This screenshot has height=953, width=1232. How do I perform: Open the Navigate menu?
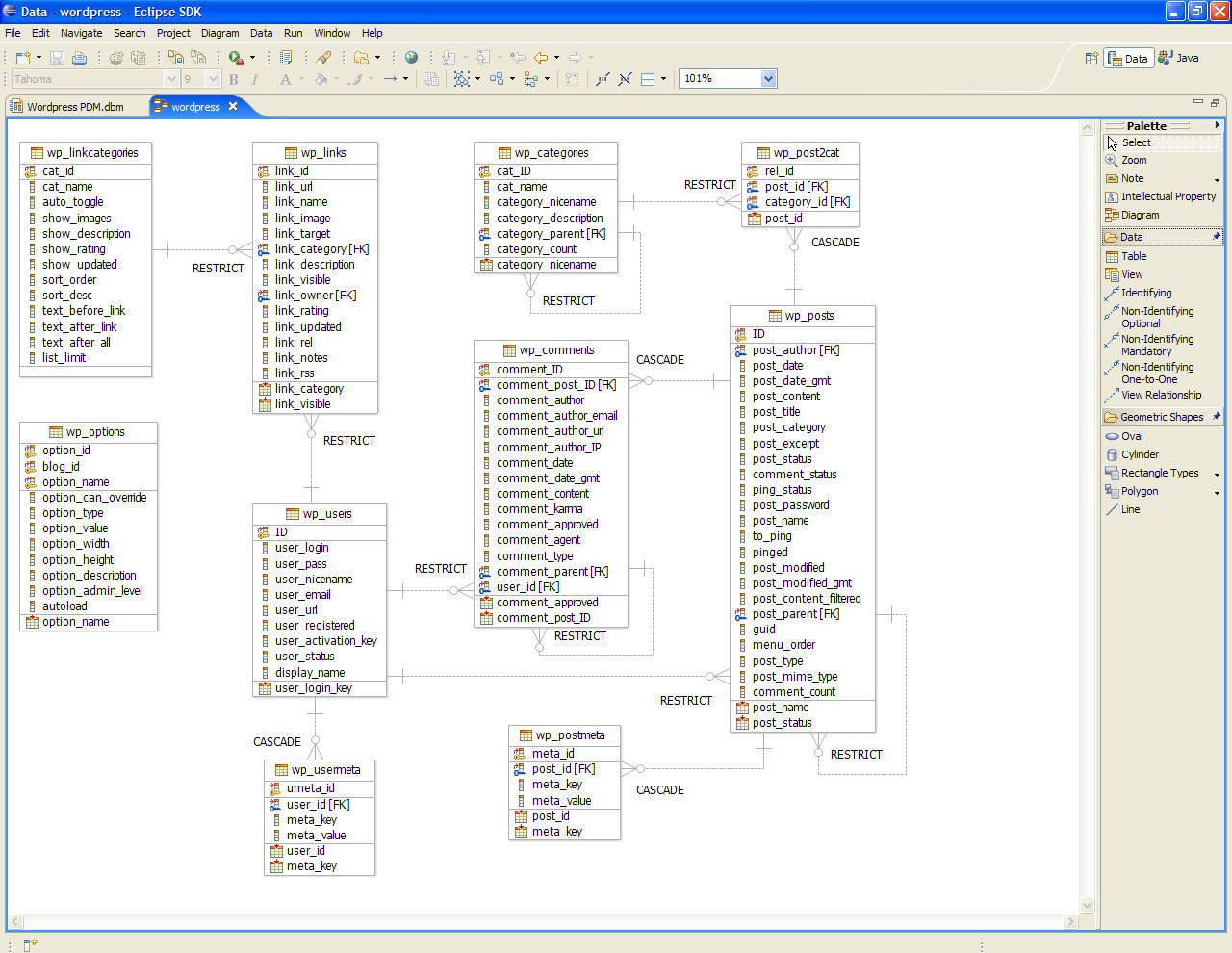click(81, 33)
